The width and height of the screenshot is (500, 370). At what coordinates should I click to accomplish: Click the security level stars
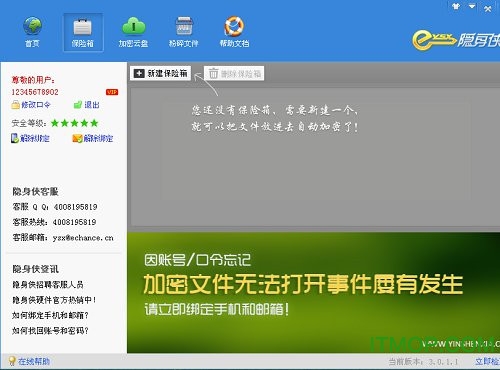[x=75, y=123]
